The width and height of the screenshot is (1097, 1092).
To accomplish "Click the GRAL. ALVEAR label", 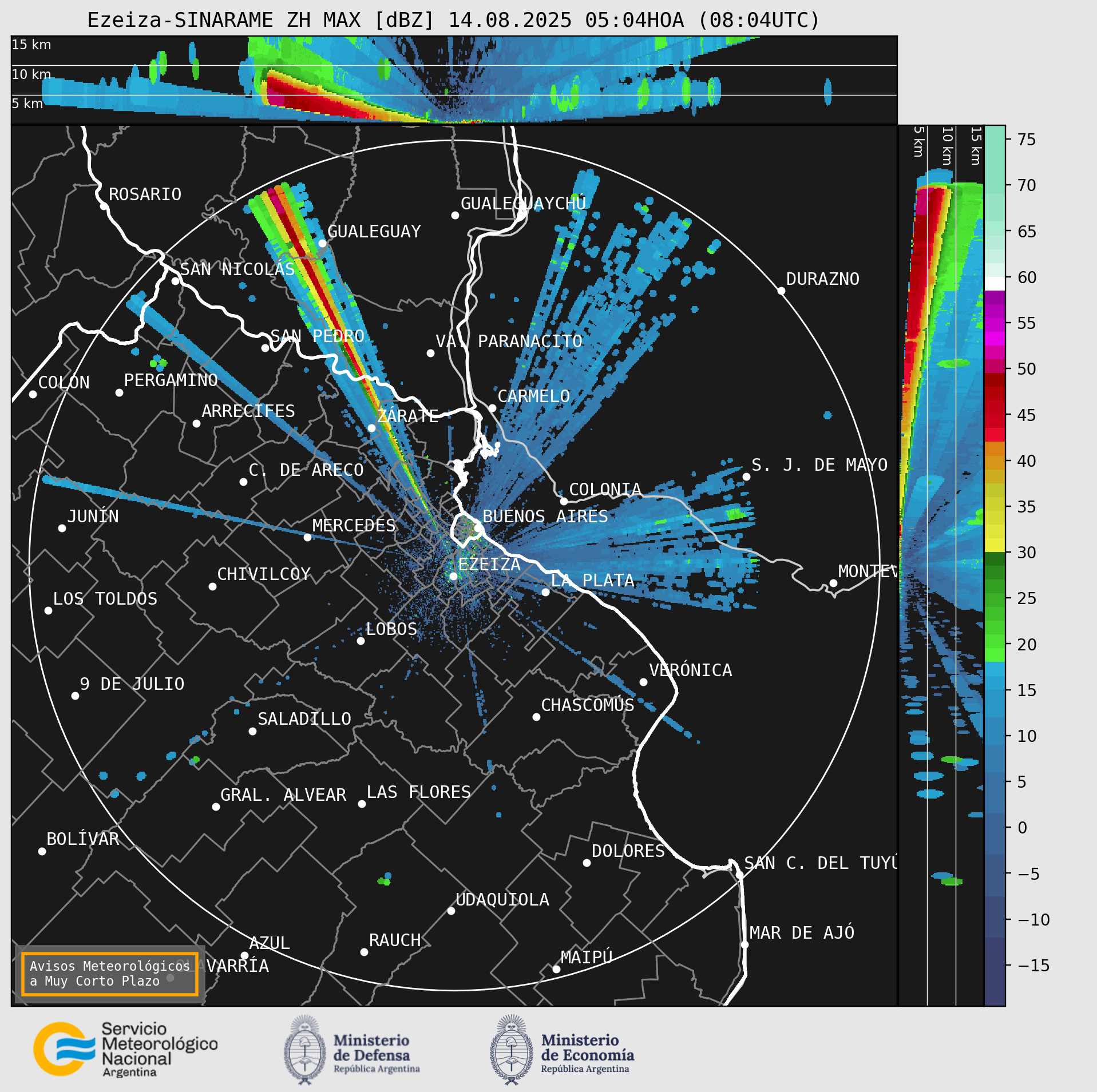I will 283,795.
